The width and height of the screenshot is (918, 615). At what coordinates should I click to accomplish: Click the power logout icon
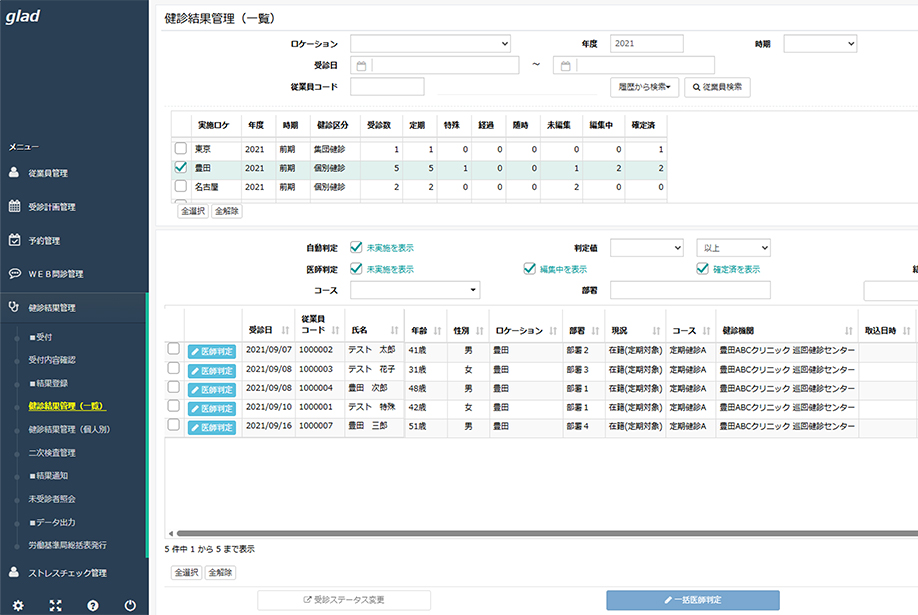[130, 605]
